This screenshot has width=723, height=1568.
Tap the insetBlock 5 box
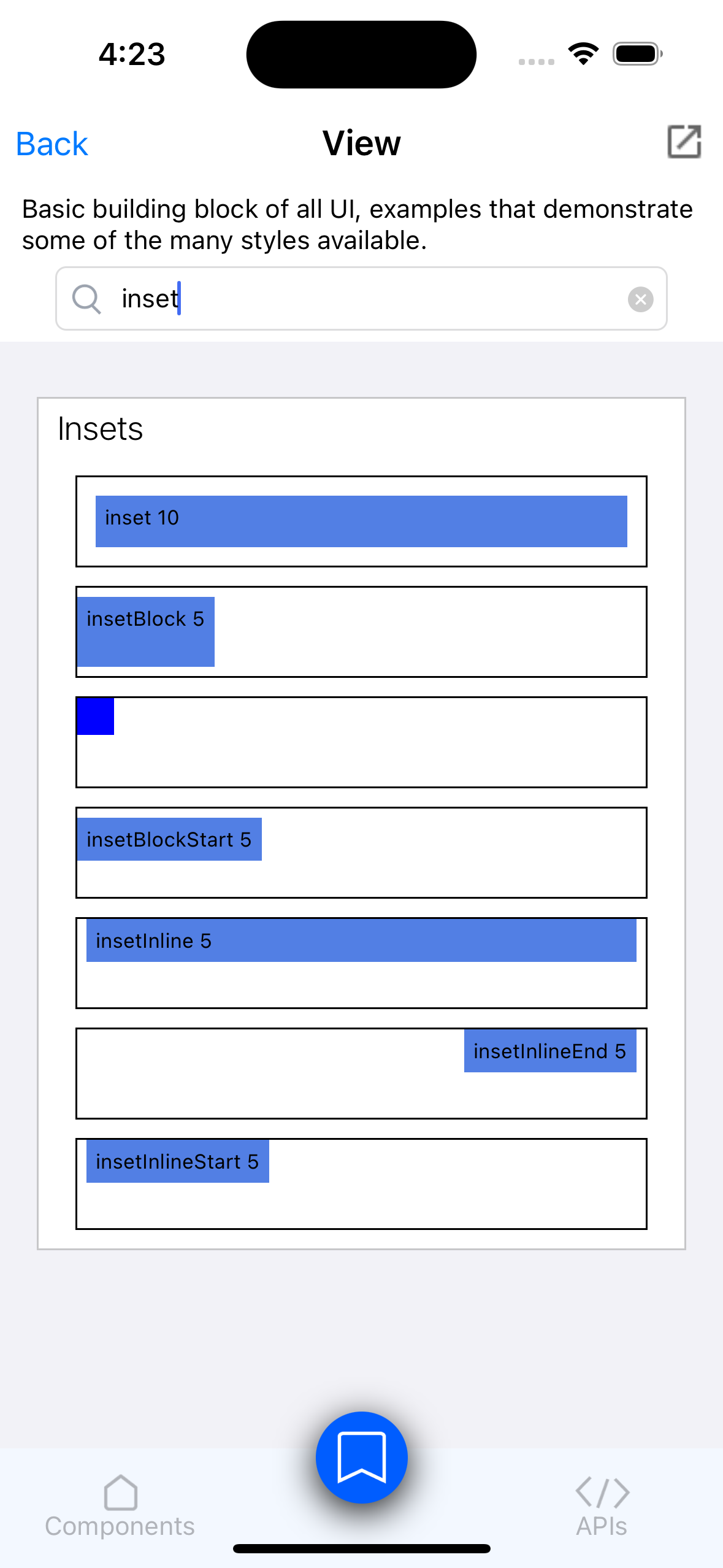[x=145, y=631]
